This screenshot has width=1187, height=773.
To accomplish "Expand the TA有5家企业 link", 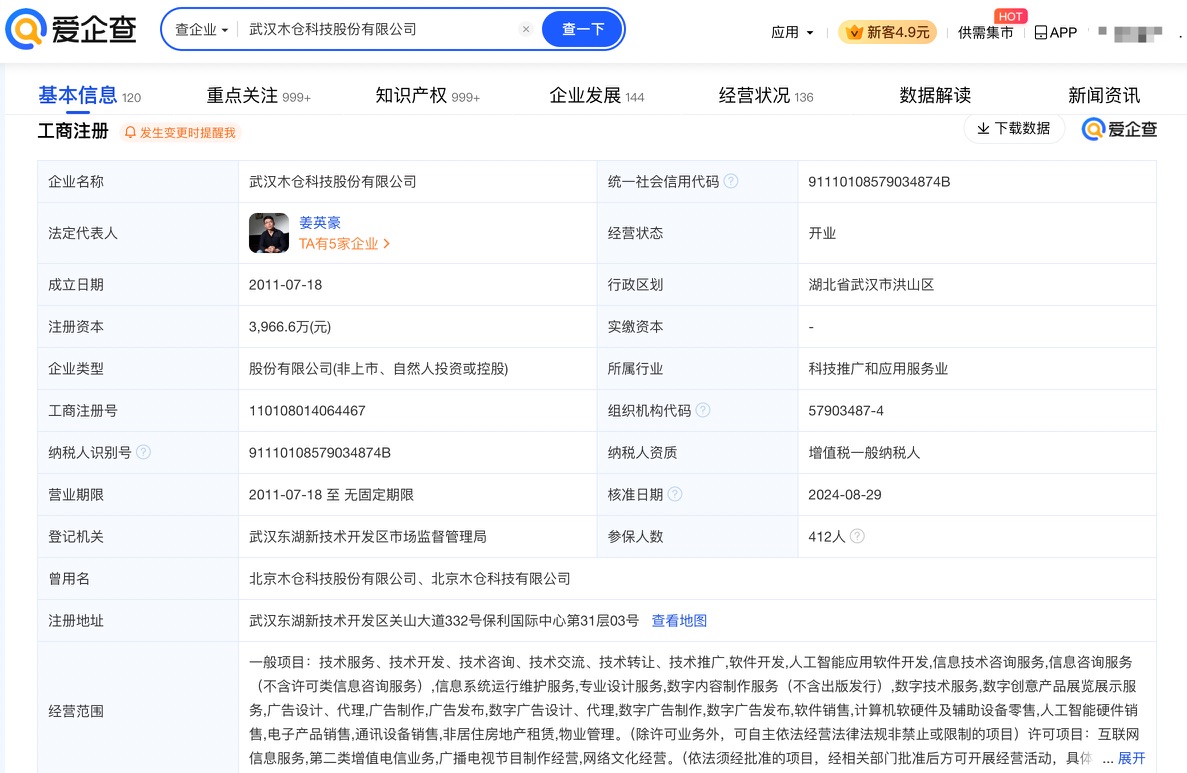I will (344, 244).
